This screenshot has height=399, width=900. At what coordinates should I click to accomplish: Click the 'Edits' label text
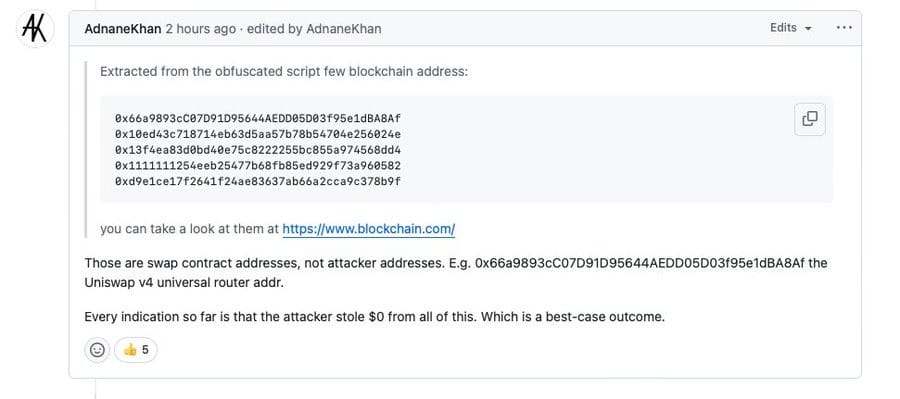783,28
